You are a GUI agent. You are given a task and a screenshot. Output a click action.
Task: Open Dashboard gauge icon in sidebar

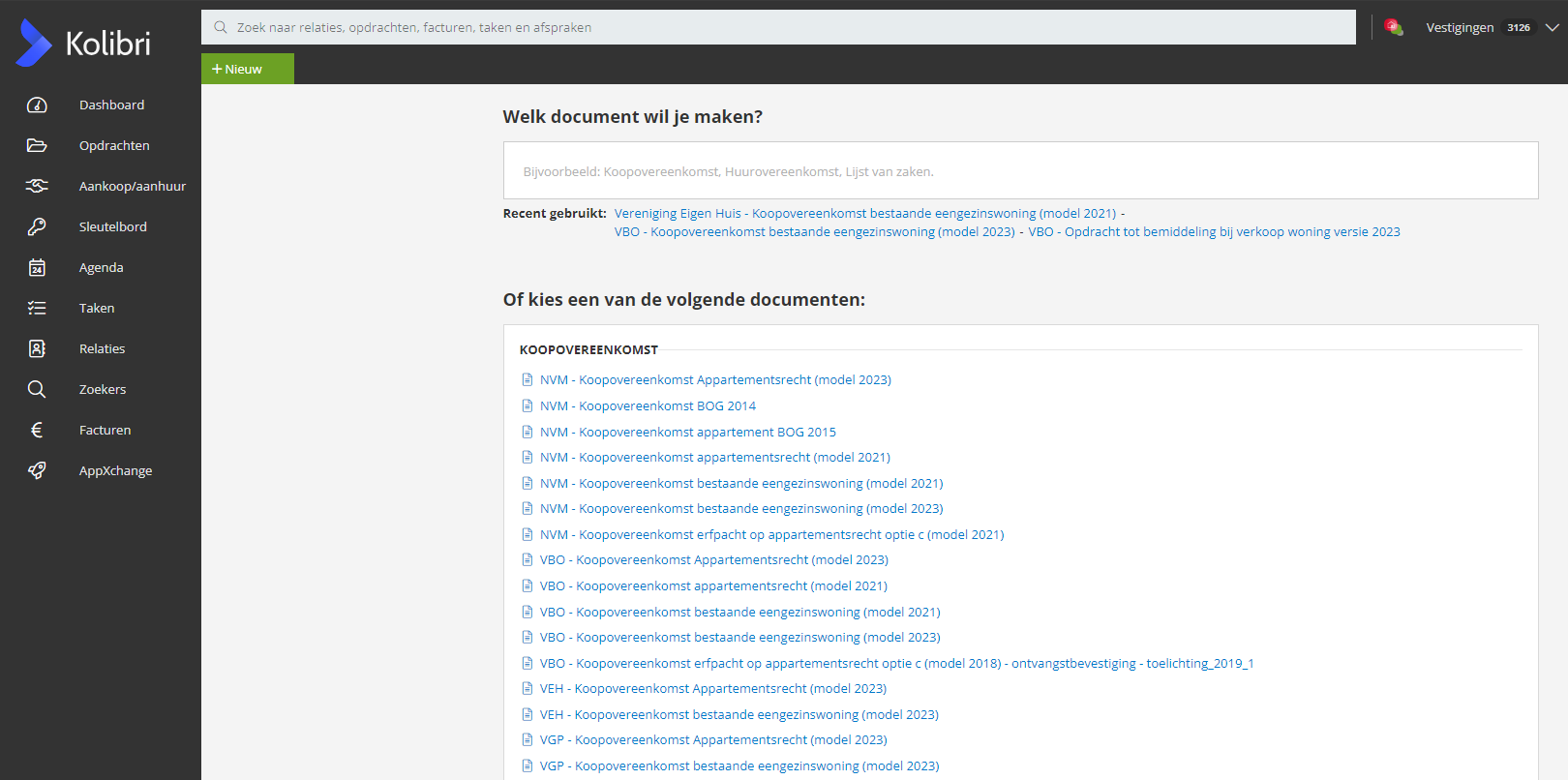click(x=37, y=105)
